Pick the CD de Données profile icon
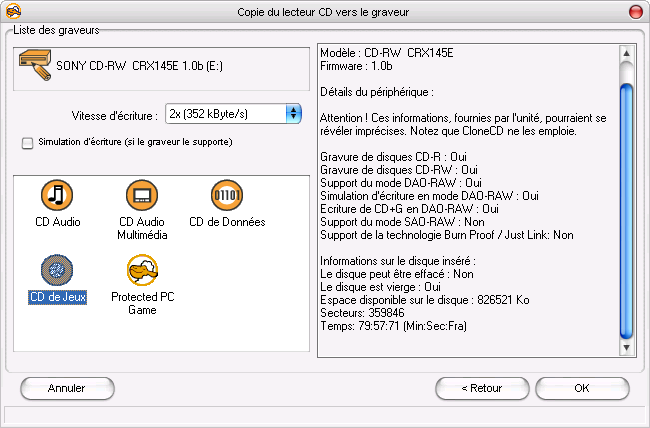This screenshot has height=428, width=650. (227, 195)
